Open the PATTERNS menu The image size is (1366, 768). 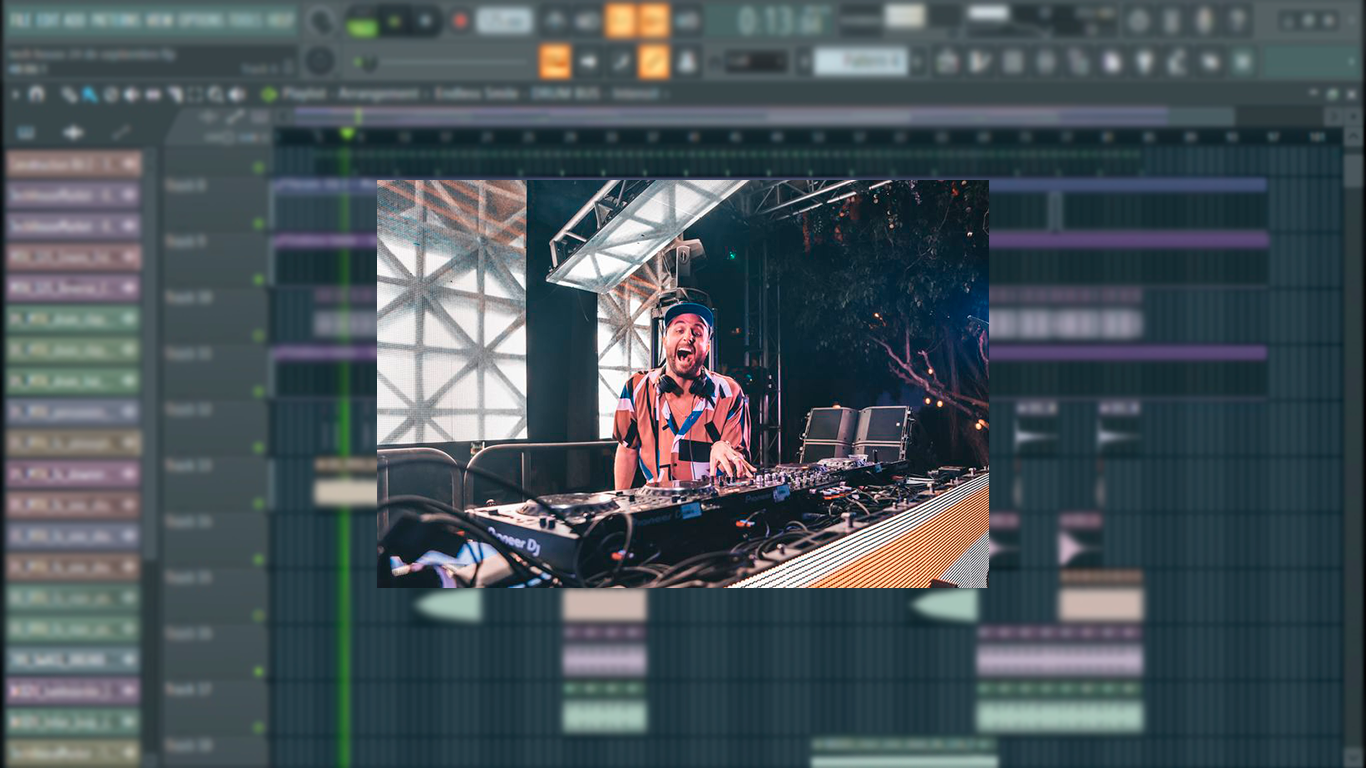(x=115, y=20)
